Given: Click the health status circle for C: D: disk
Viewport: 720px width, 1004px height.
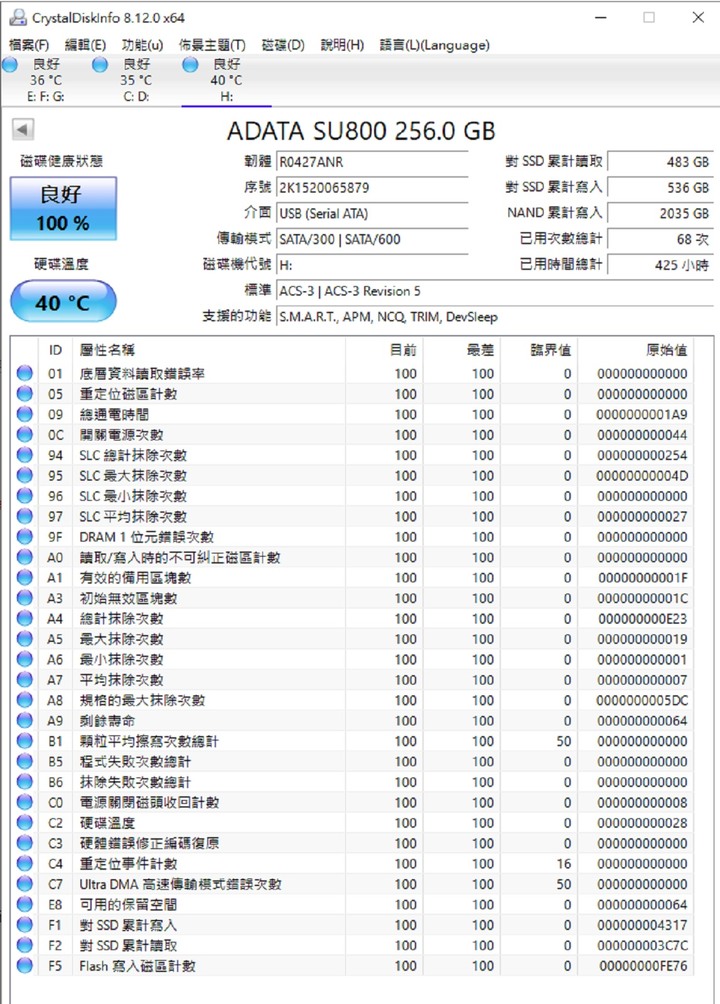Looking at the screenshot, I should pos(100,64).
